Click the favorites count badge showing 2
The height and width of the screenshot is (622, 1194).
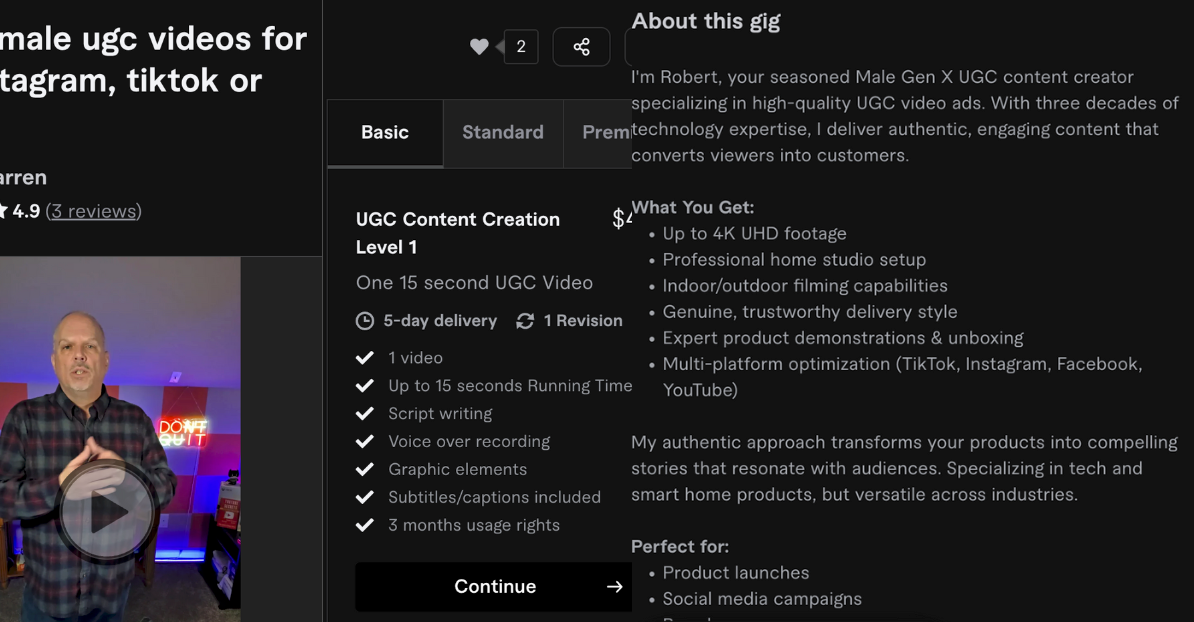(520, 46)
